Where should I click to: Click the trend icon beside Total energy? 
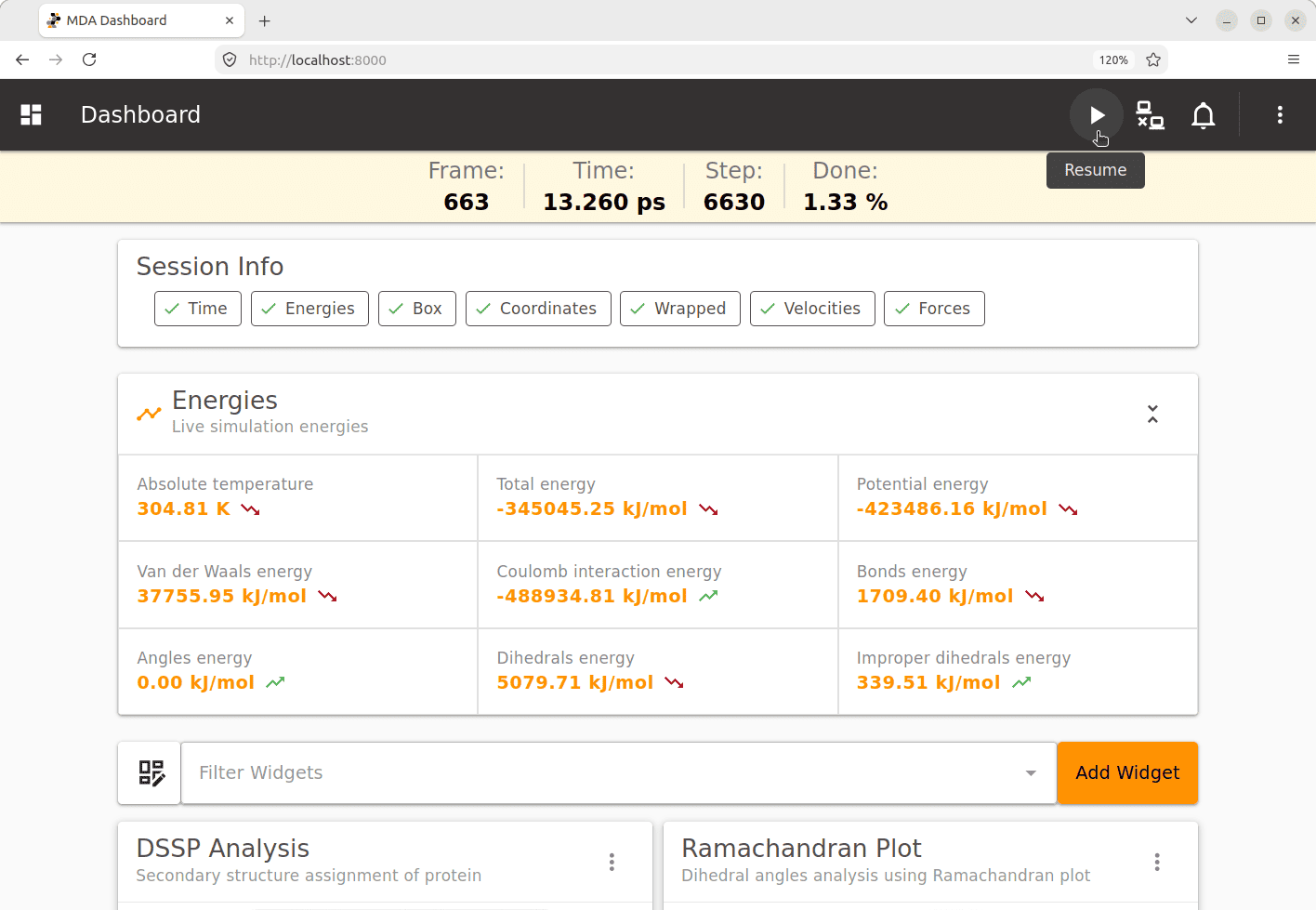tap(708, 509)
